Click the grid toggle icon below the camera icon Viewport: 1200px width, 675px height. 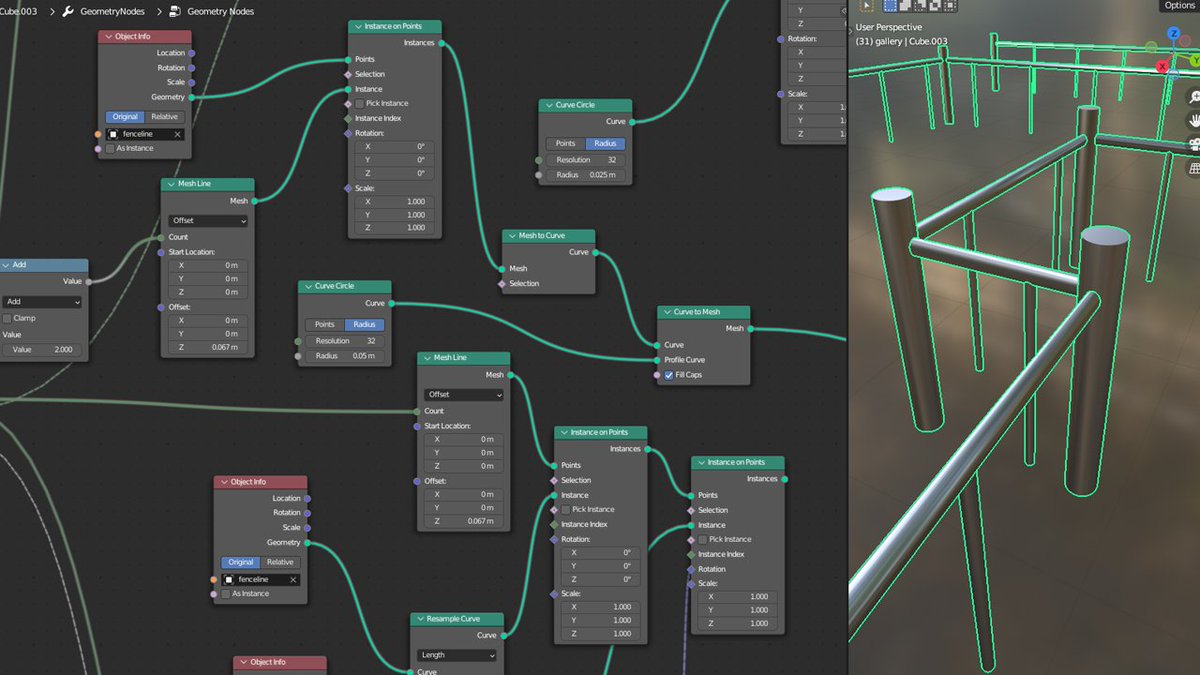coord(1193,168)
